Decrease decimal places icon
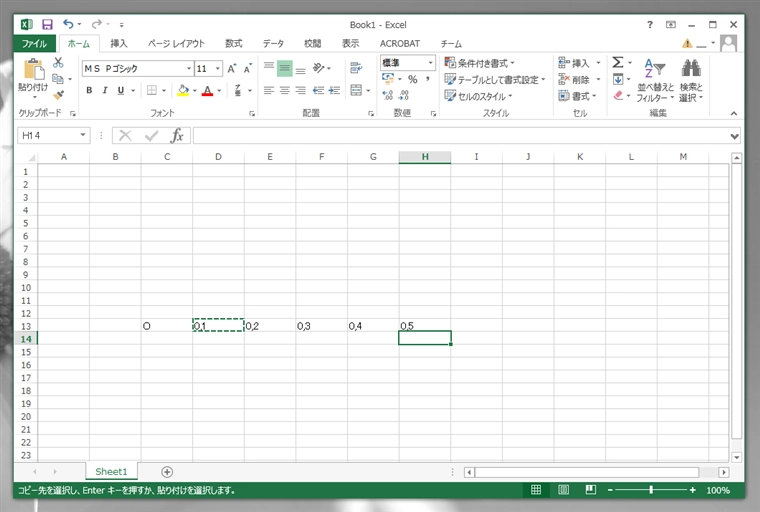The height and width of the screenshot is (512, 760). [404, 95]
